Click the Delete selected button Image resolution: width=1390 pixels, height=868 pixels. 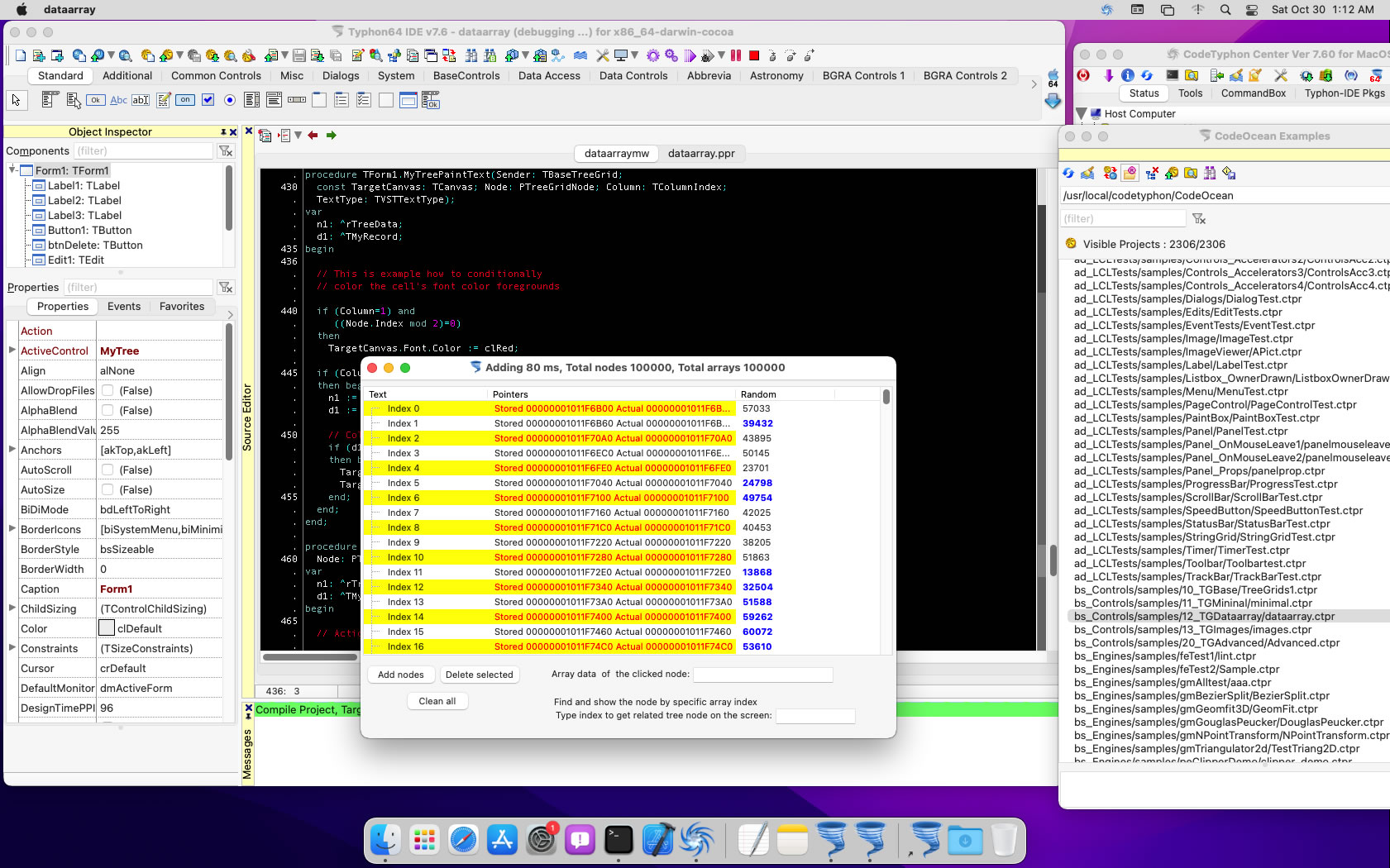pyautogui.click(x=480, y=675)
